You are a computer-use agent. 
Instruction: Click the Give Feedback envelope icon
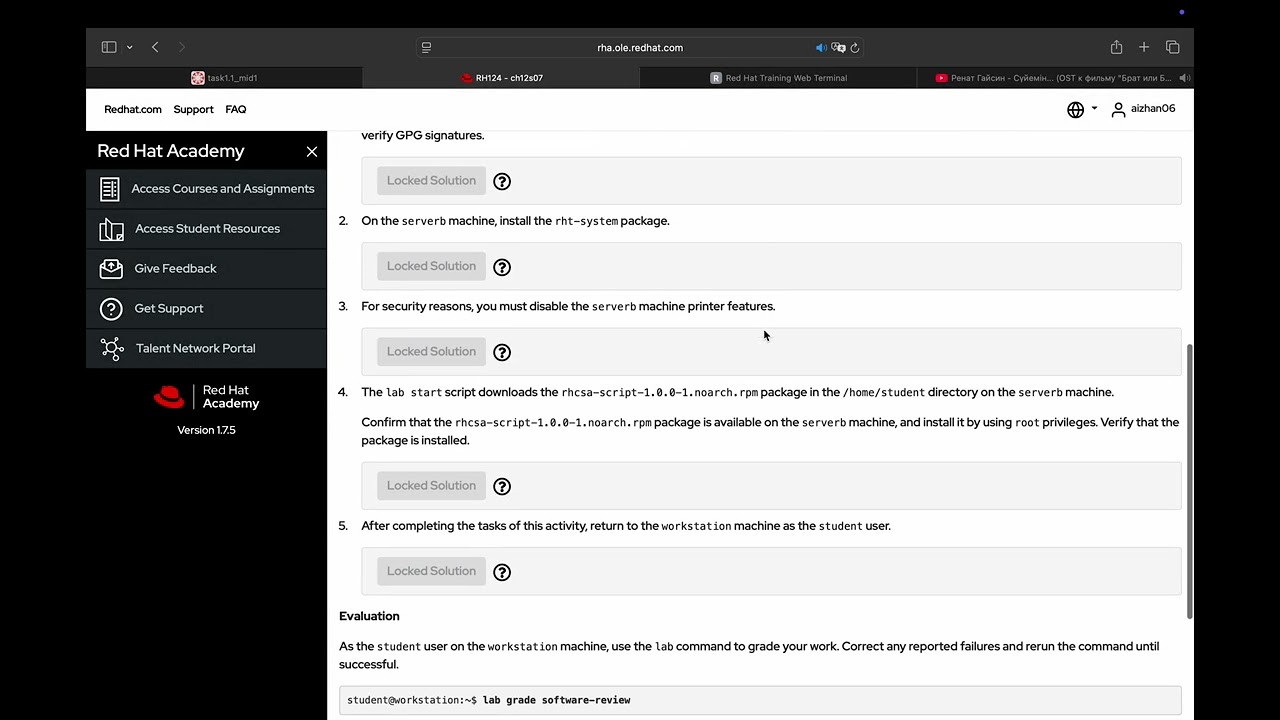pos(111,269)
